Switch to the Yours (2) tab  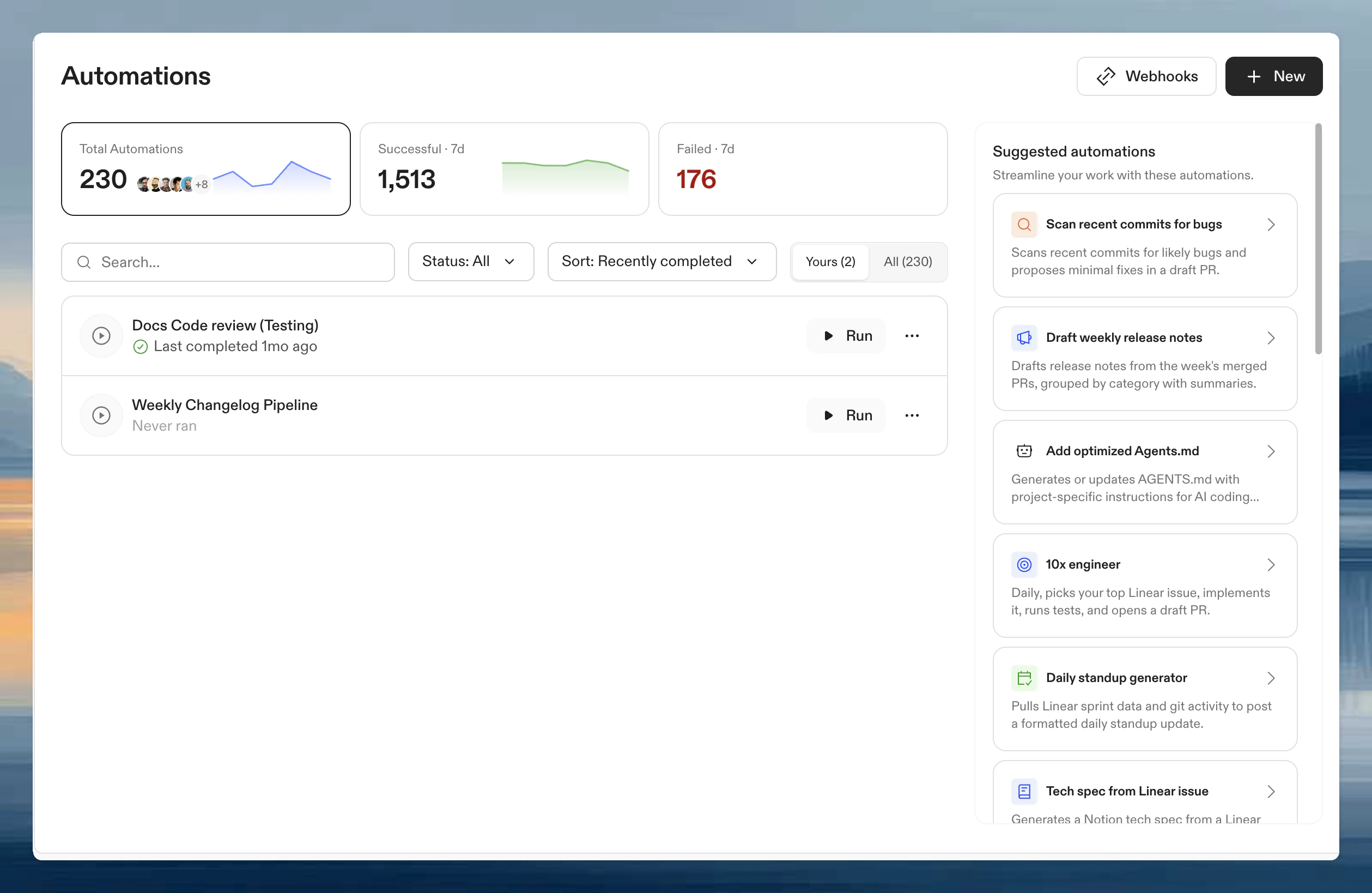click(830, 261)
